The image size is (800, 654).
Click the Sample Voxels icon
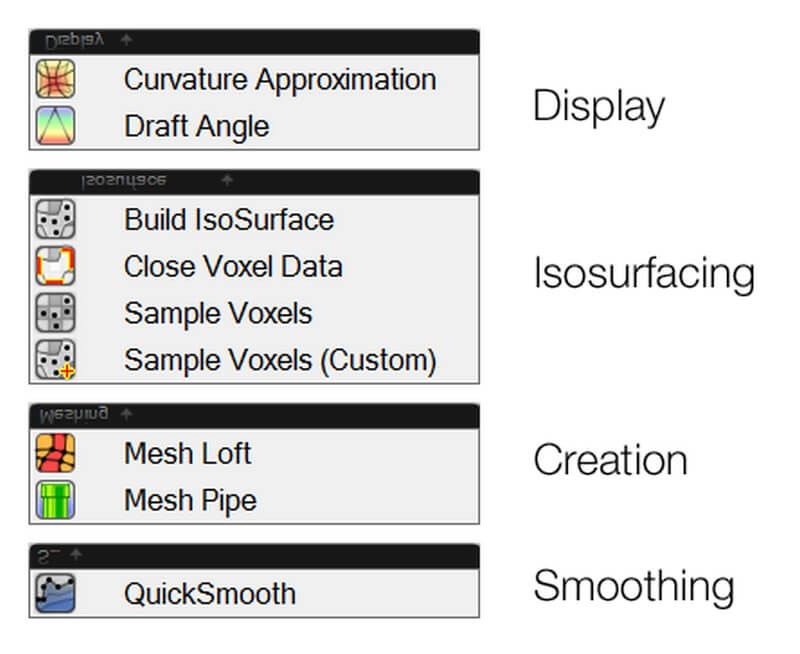click(x=55, y=313)
